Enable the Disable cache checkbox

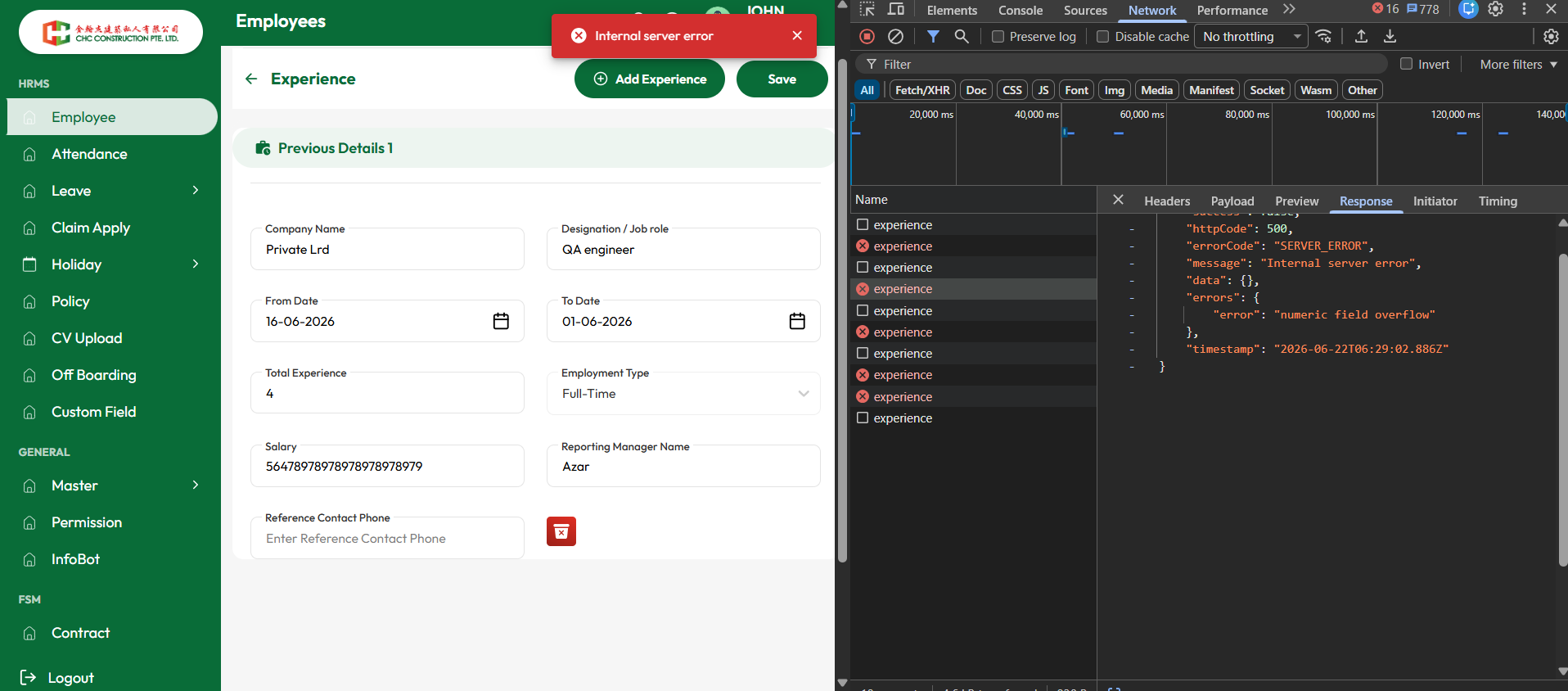[1102, 36]
